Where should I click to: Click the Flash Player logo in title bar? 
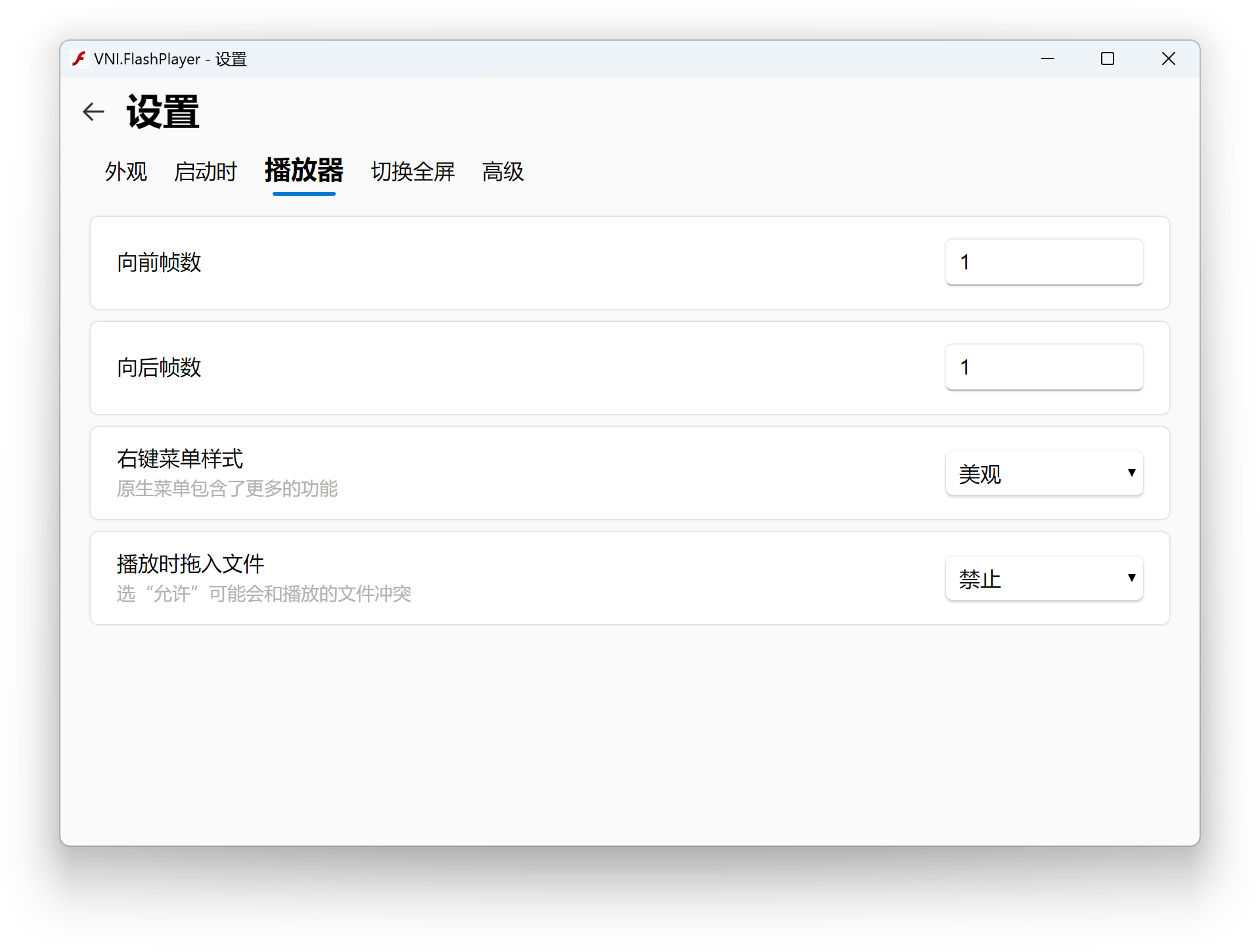[79, 59]
